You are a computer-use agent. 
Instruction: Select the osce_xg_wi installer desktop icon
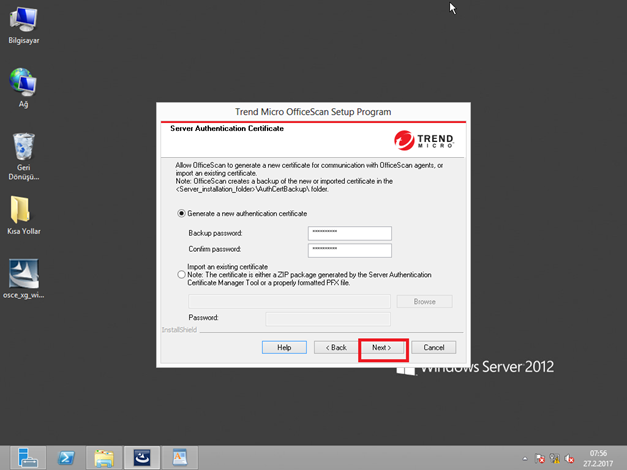[x=24, y=278]
